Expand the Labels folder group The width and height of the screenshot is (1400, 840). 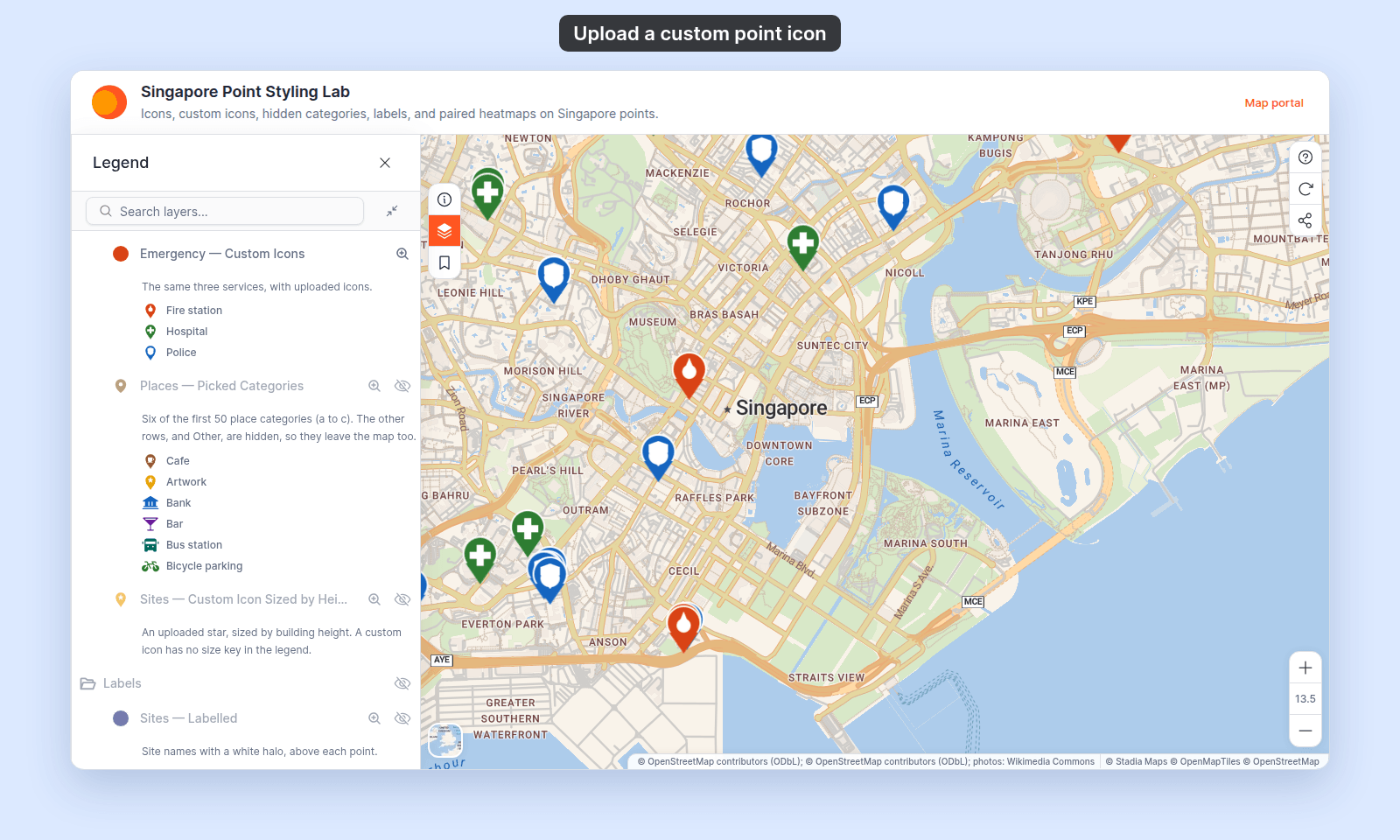pos(87,683)
